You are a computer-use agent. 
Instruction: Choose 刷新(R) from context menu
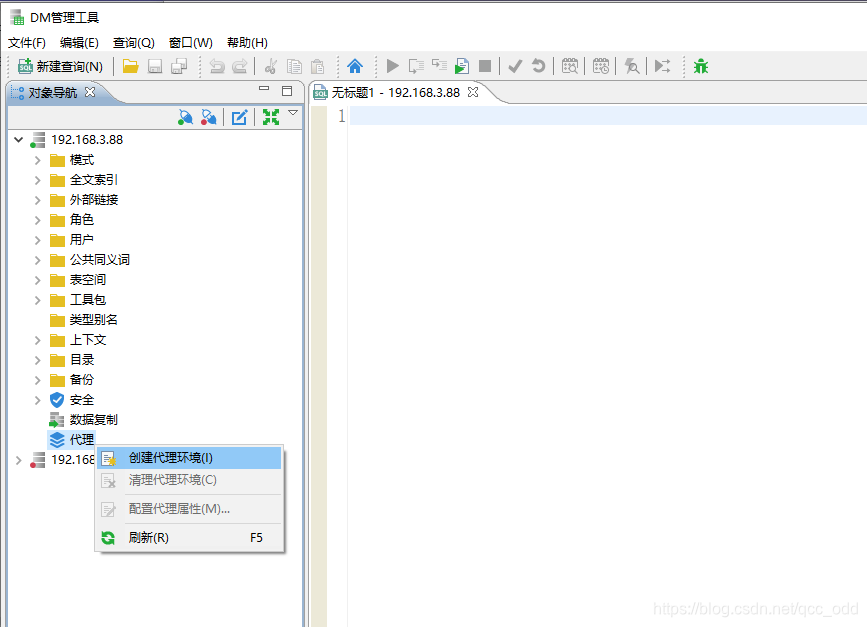189,537
